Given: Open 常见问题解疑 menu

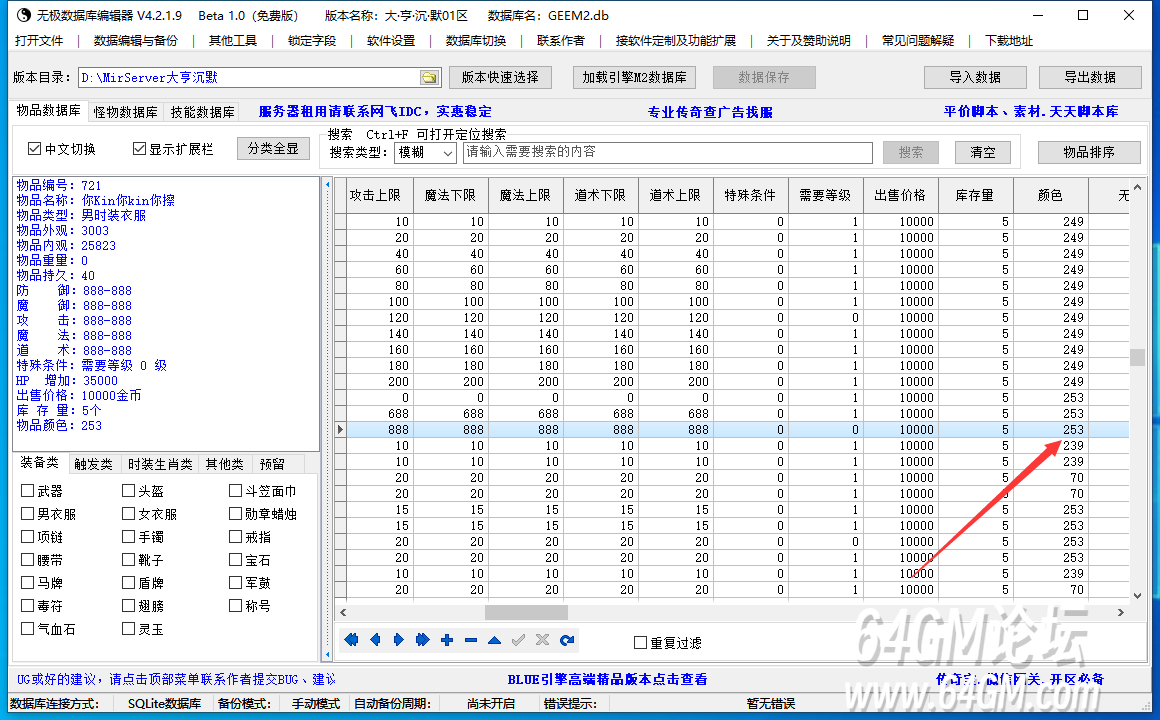Looking at the screenshot, I should click(918, 41).
